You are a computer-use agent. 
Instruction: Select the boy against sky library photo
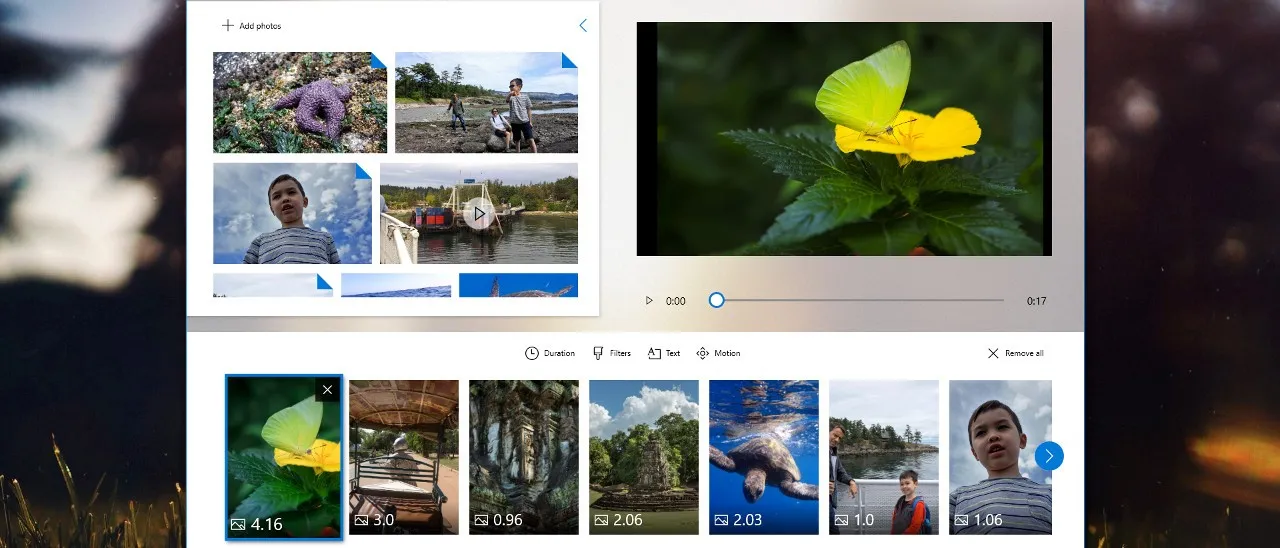coord(292,213)
